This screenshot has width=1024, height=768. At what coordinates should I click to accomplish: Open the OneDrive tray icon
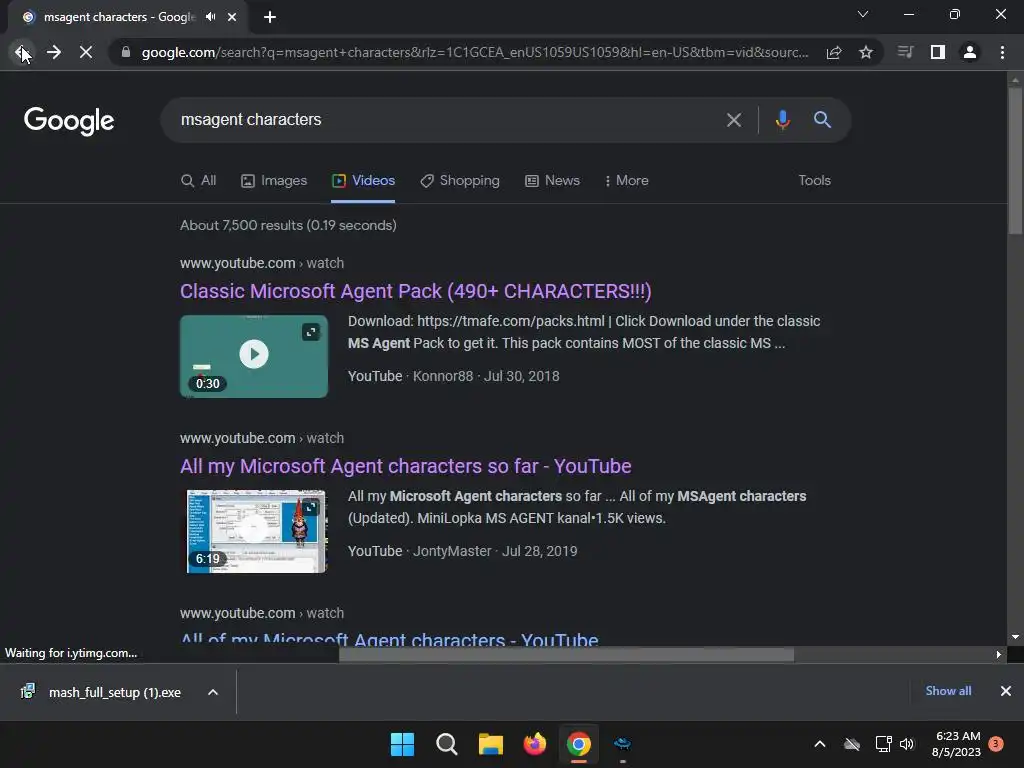tap(852, 744)
